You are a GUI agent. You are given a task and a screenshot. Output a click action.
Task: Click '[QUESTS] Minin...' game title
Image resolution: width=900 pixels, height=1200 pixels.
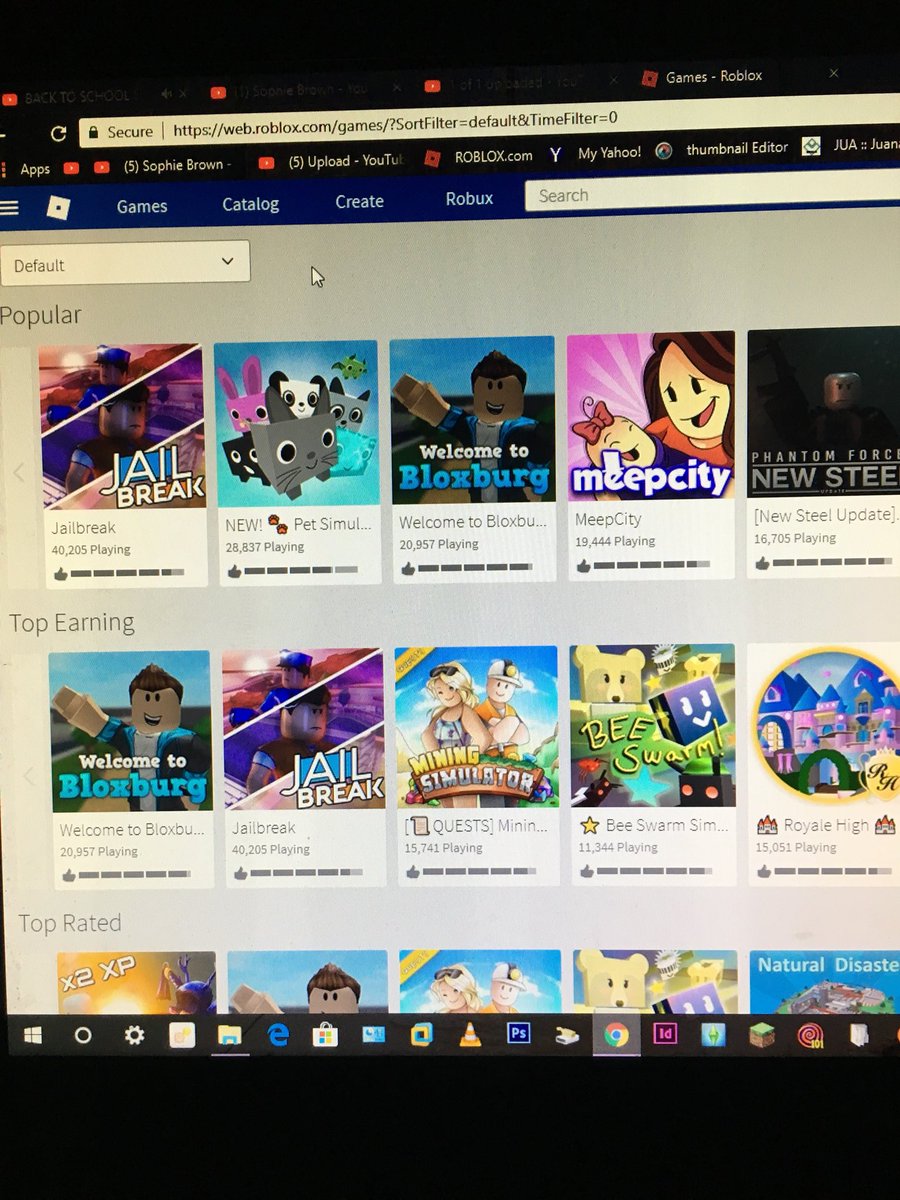pos(476,827)
